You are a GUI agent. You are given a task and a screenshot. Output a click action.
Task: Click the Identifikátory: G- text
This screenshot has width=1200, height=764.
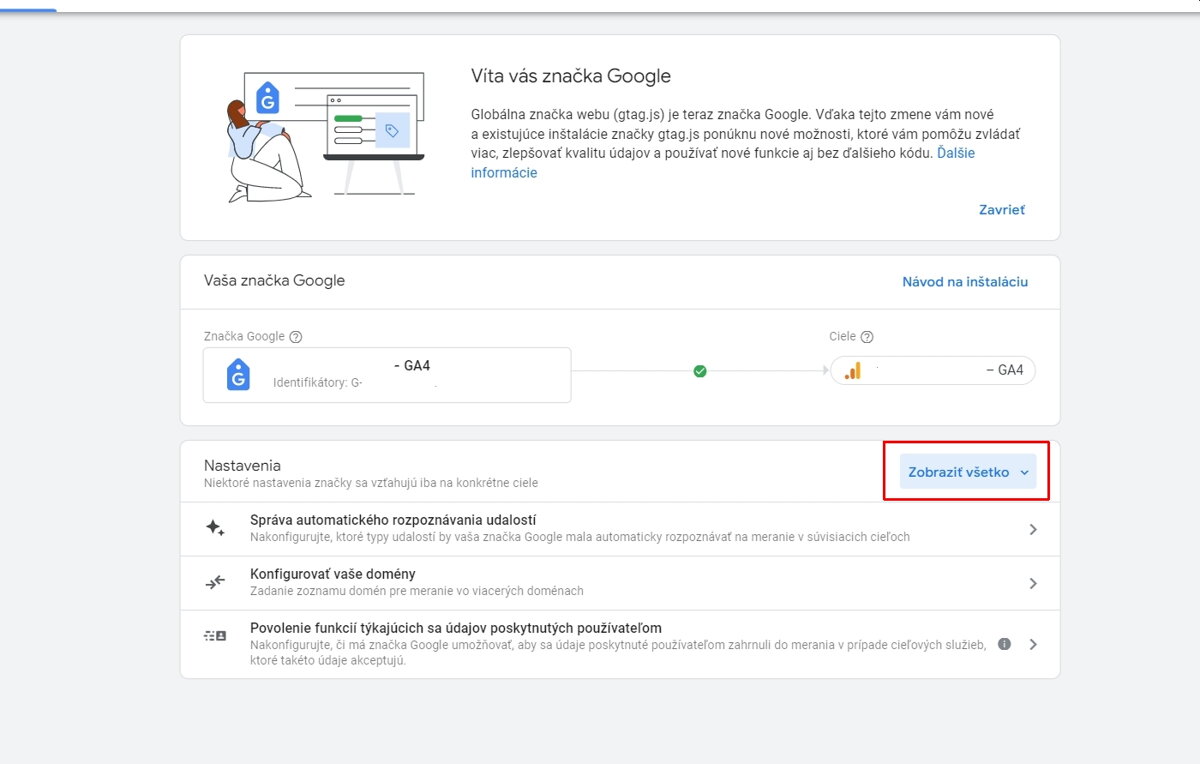click(318, 382)
